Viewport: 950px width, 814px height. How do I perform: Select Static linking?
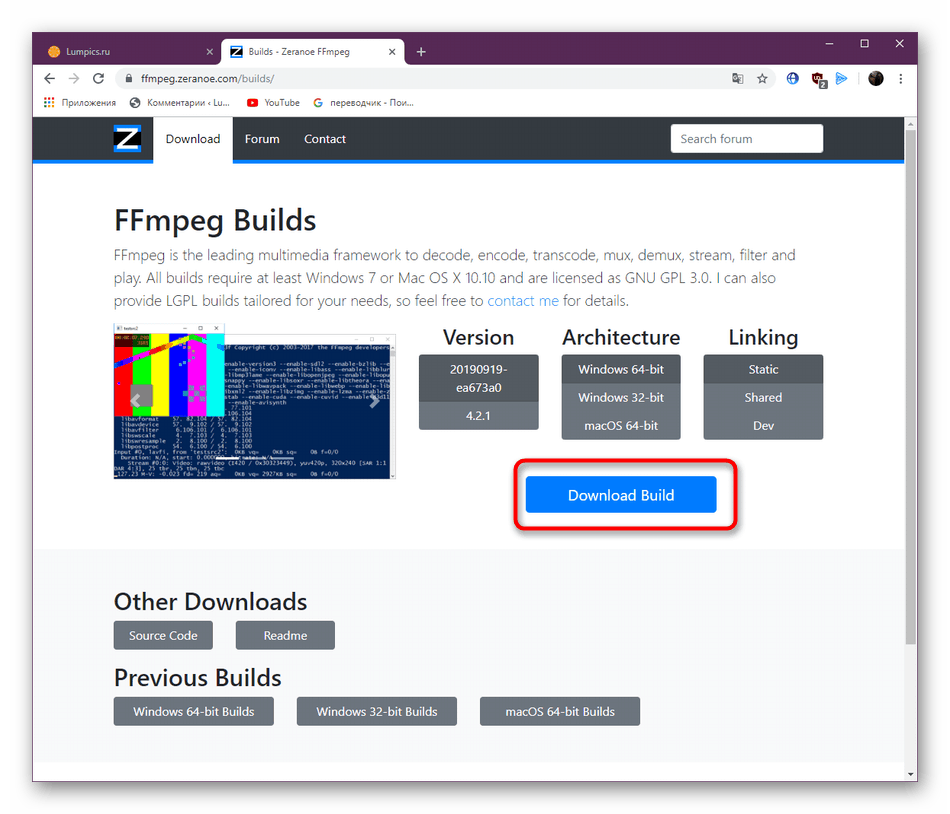pyautogui.click(x=763, y=369)
